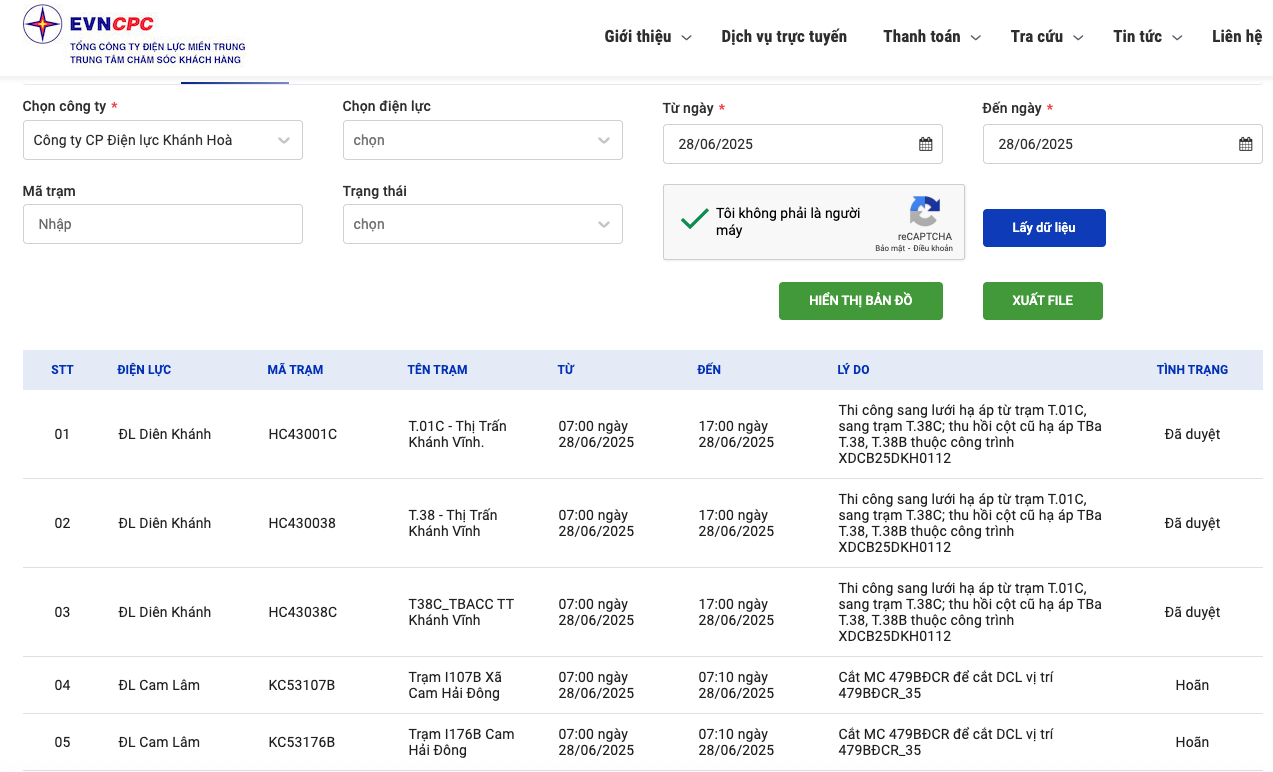
Task: Toggle the 'Tôi không phải là người máy' checkbox
Action: (694, 220)
